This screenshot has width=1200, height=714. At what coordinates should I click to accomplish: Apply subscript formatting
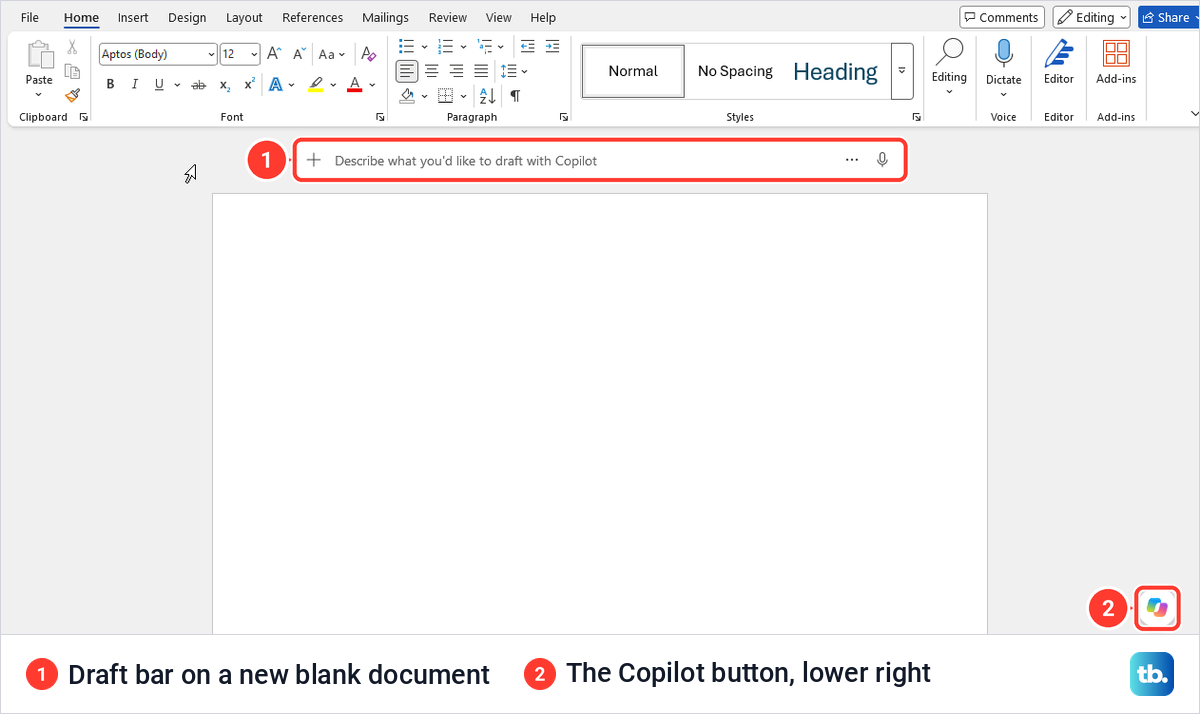(225, 85)
